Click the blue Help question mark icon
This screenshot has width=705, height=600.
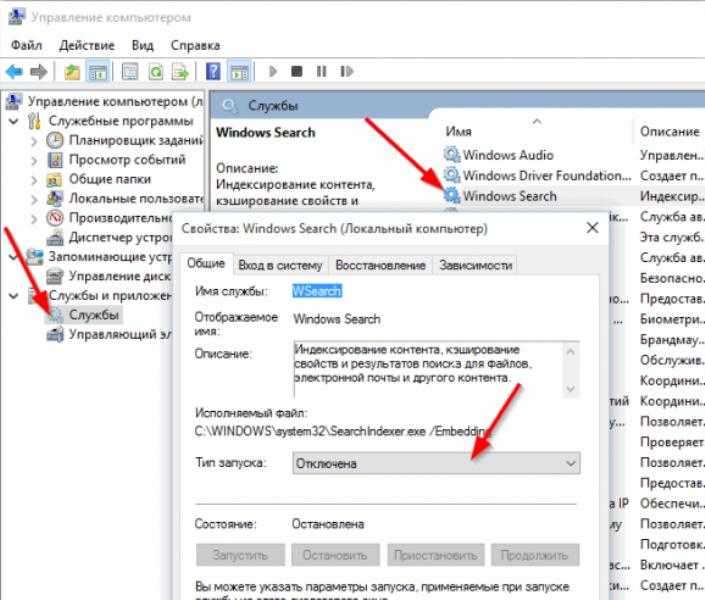213,72
